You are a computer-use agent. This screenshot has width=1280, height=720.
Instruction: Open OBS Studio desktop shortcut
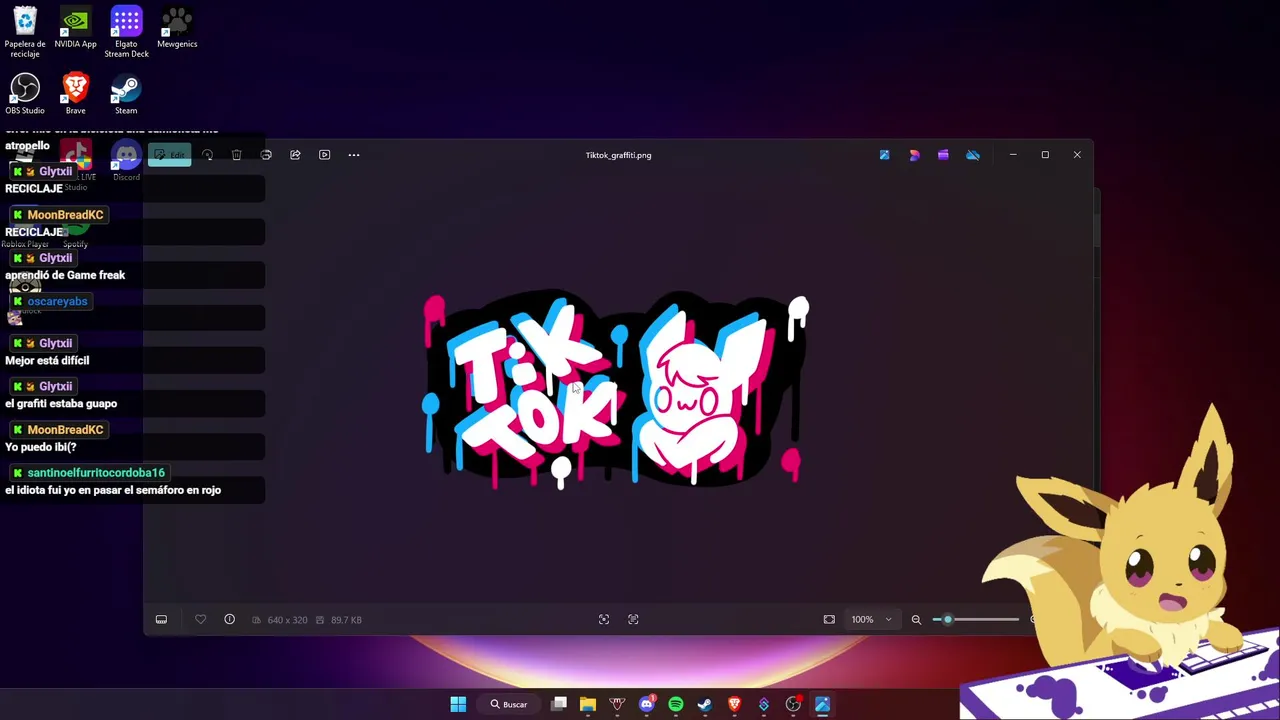(x=25, y=94)
